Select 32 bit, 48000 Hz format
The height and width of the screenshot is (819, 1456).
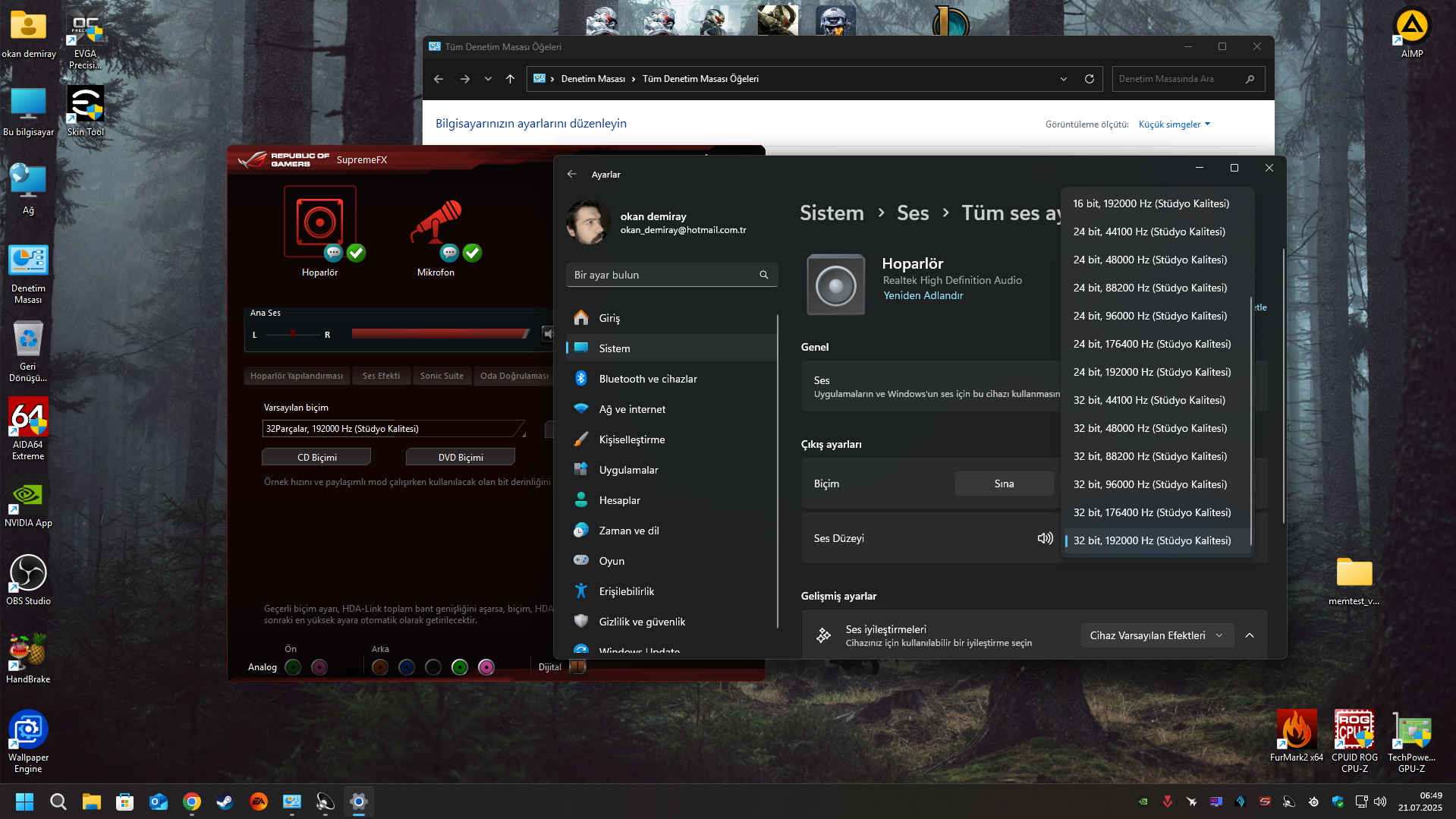click(x=1156, y=428)
